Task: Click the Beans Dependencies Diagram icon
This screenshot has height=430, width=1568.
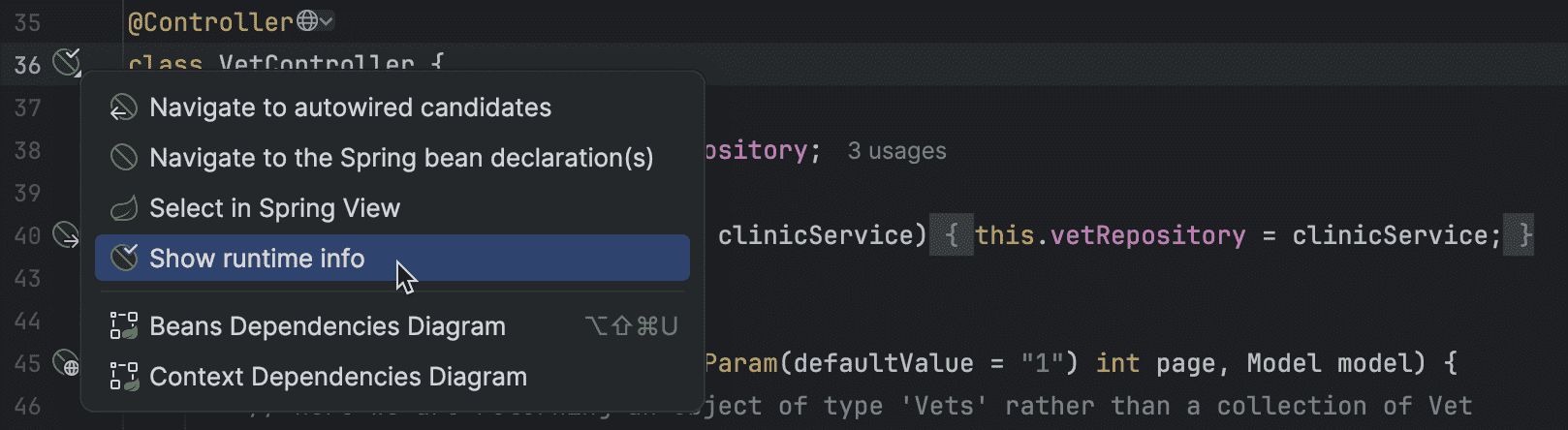Action: 124,325
